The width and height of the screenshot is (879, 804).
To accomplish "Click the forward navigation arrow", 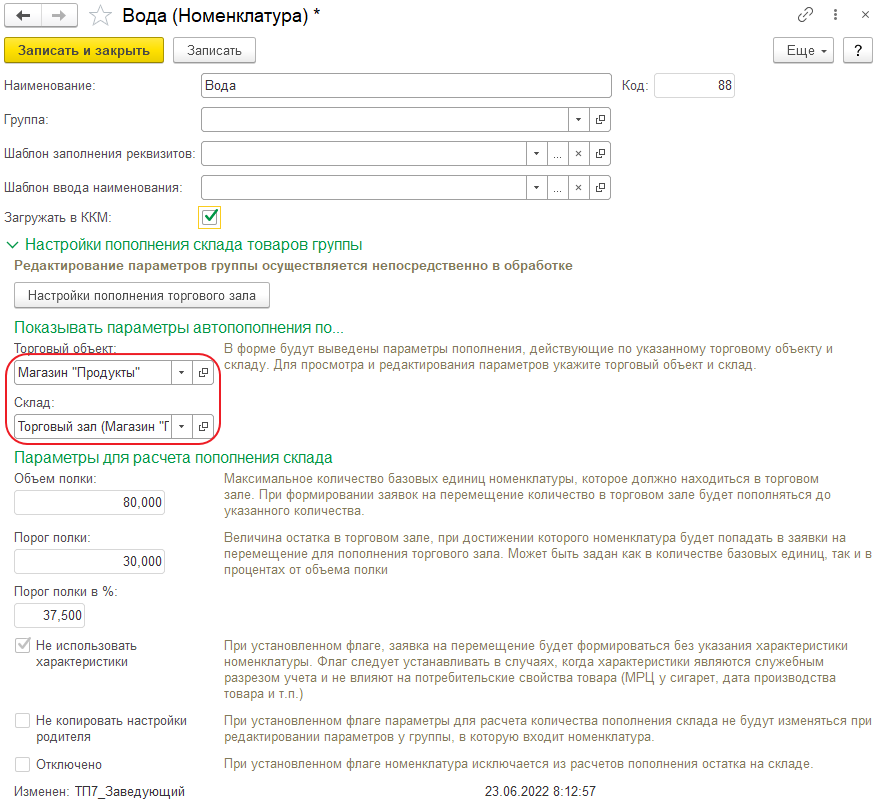I will point(59,16).
